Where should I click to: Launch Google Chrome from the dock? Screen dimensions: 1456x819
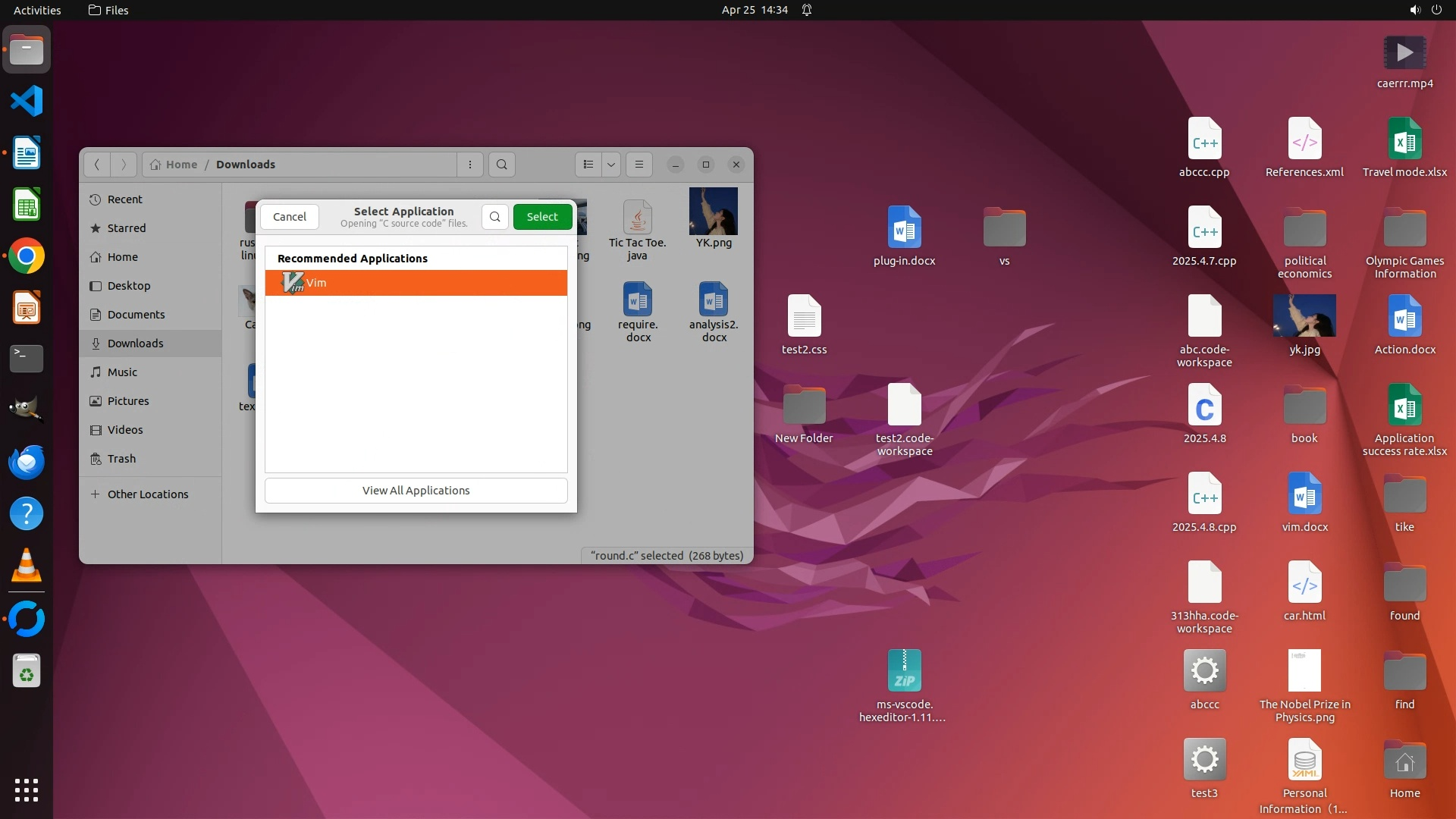tap(27, 256)
